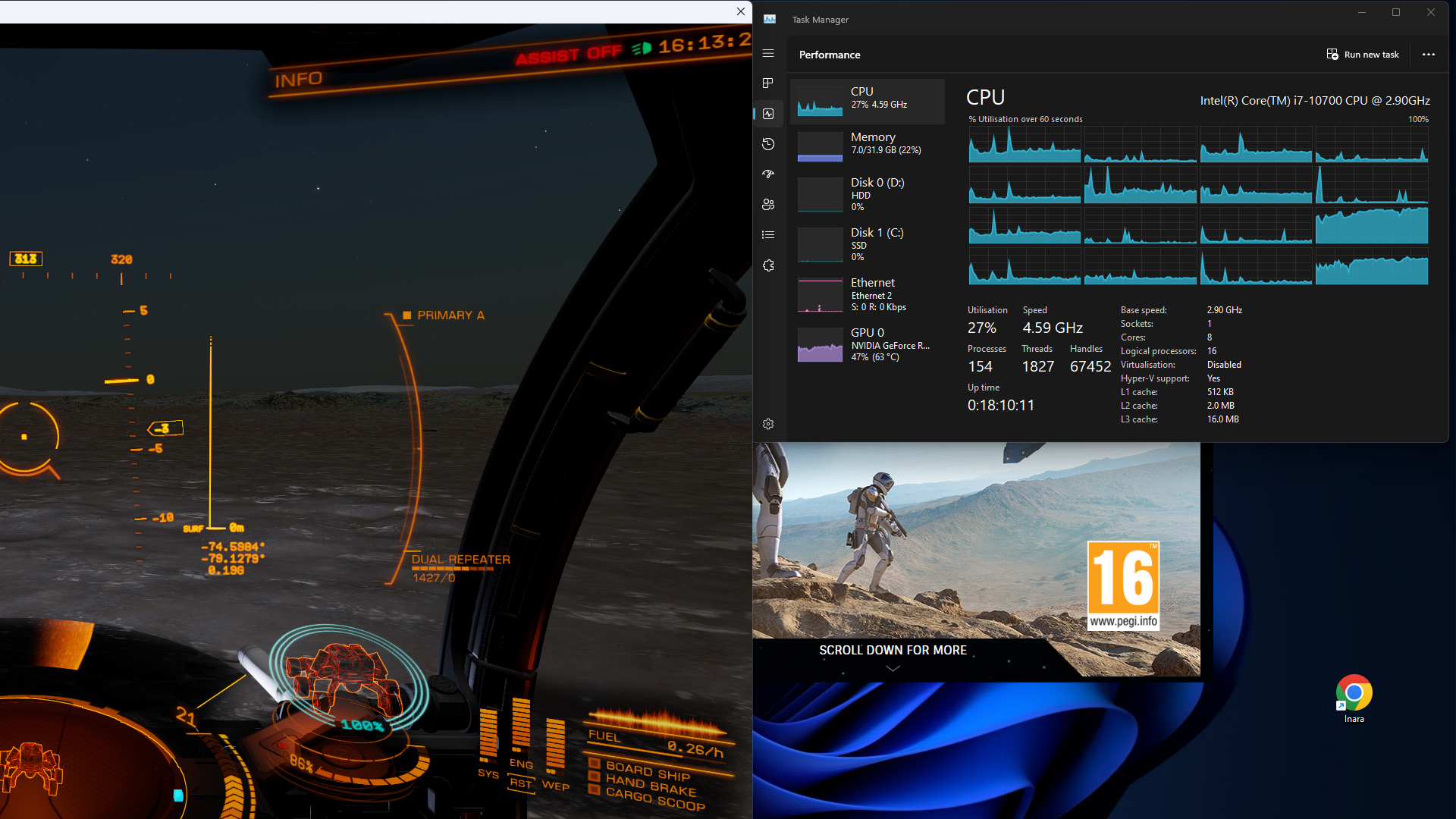Click the Handles count 67452
The width and height of the screenshot is (1456, 819).
1090,366
